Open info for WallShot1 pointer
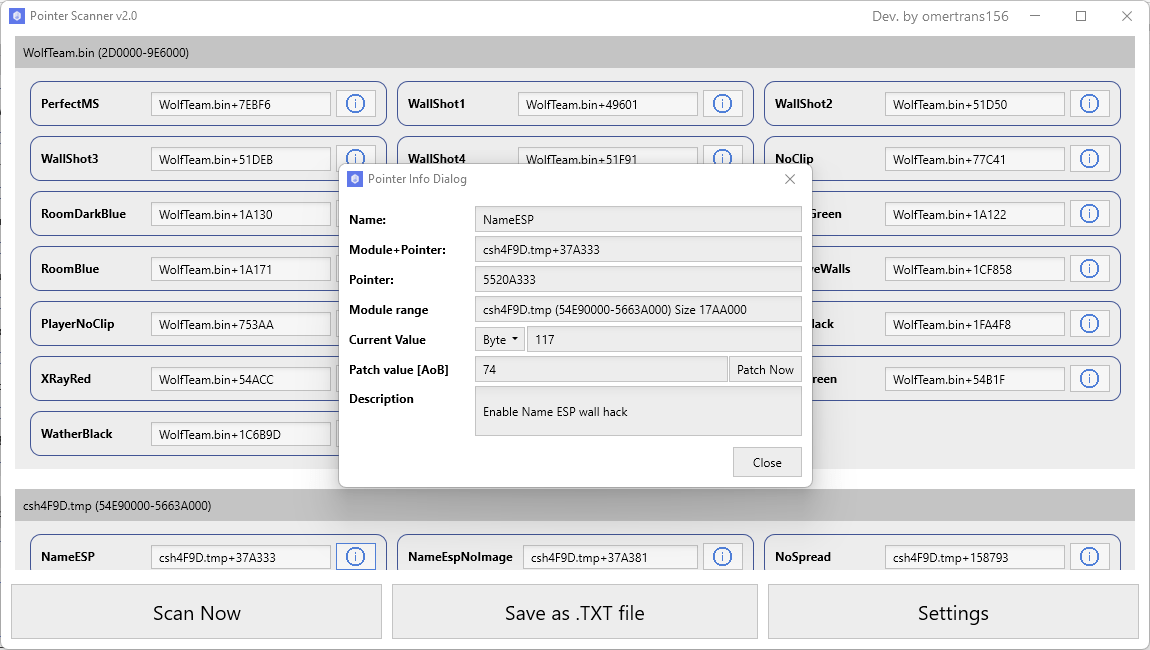The width and height of the screenshot is (1150, 650). coord(722,104)
